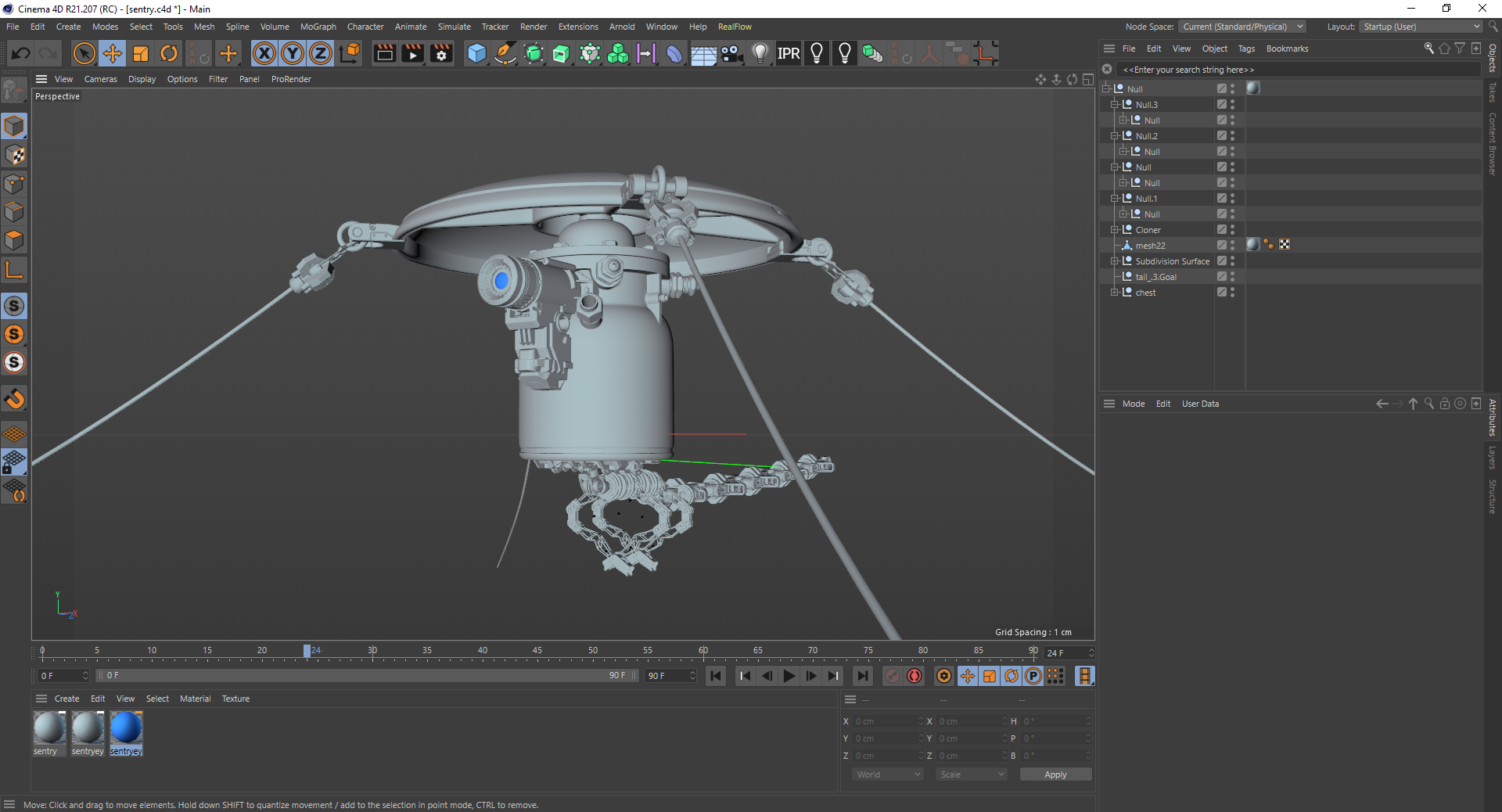
Task: Expand the Cloner object in tree
Action: [1114, 230]
